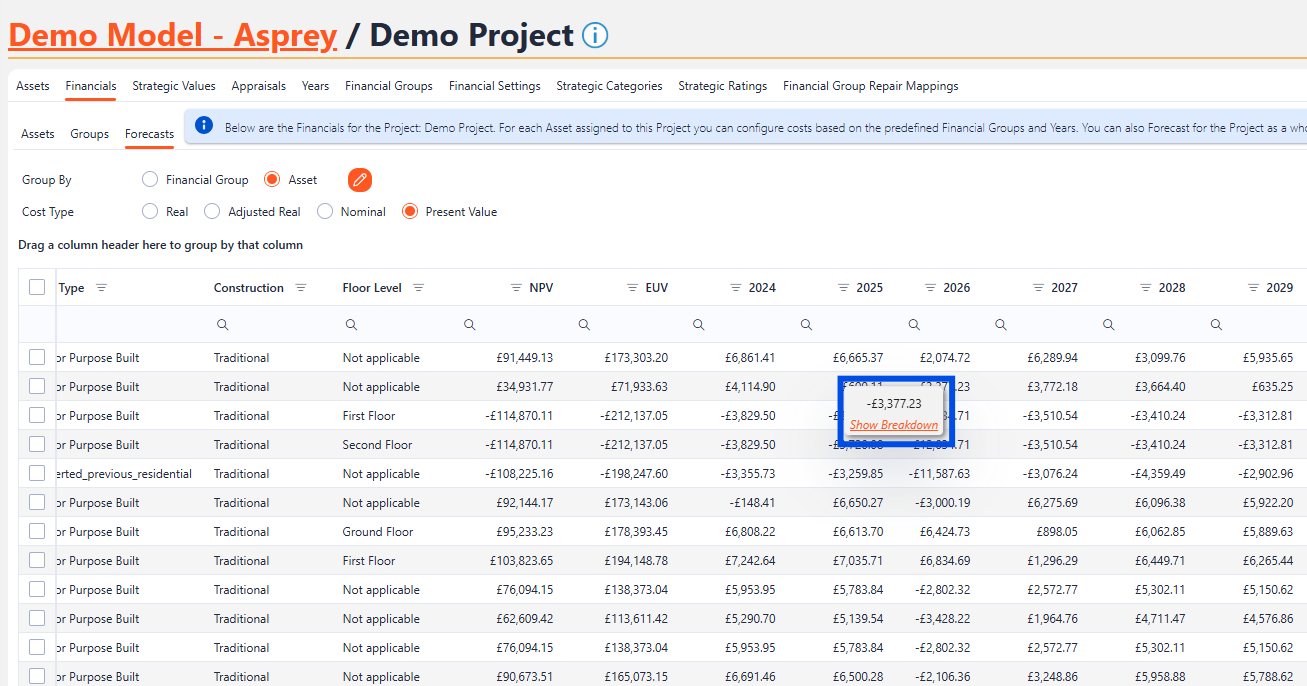Click search icon under Construction column
This screenshot has height=686, width=1307.
point(222,325)
